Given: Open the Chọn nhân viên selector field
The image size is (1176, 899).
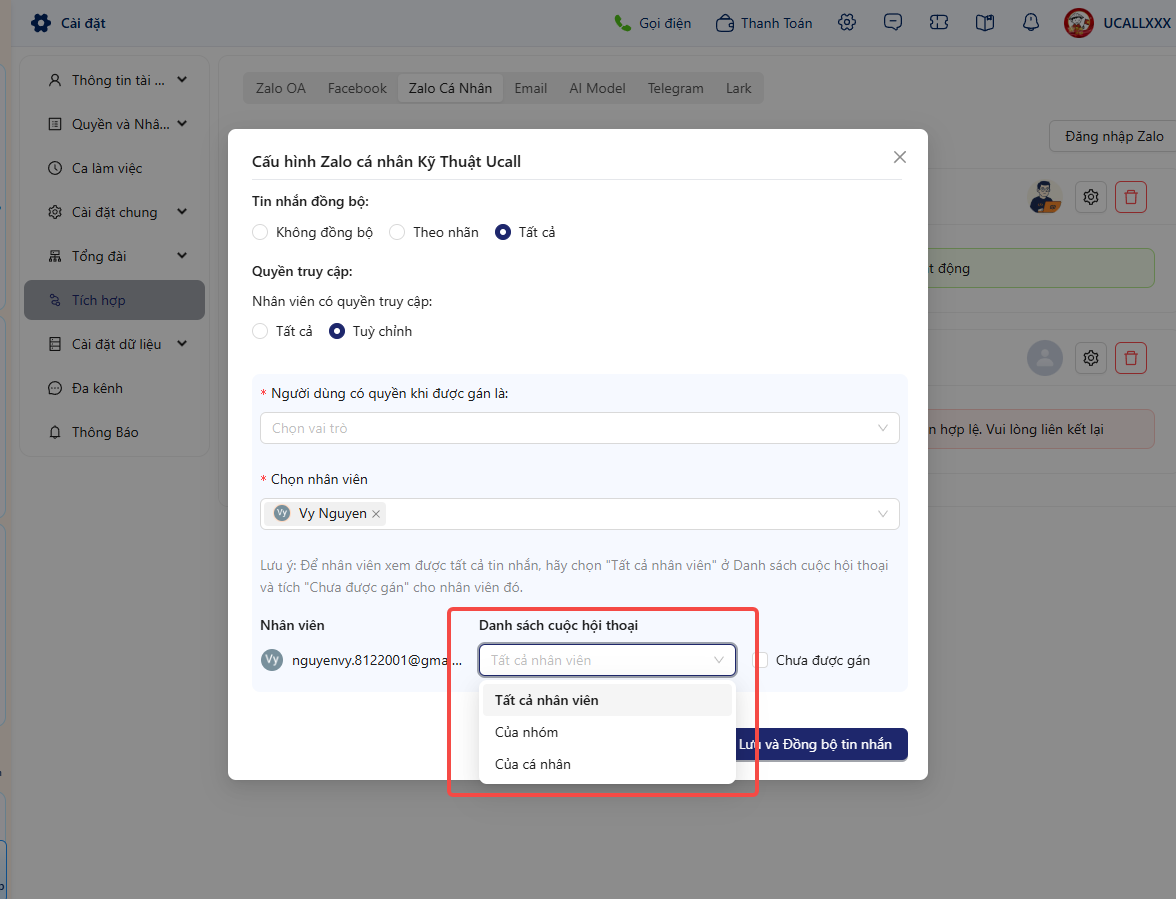Looking at the screenshot, I should (x=579, y=514).
